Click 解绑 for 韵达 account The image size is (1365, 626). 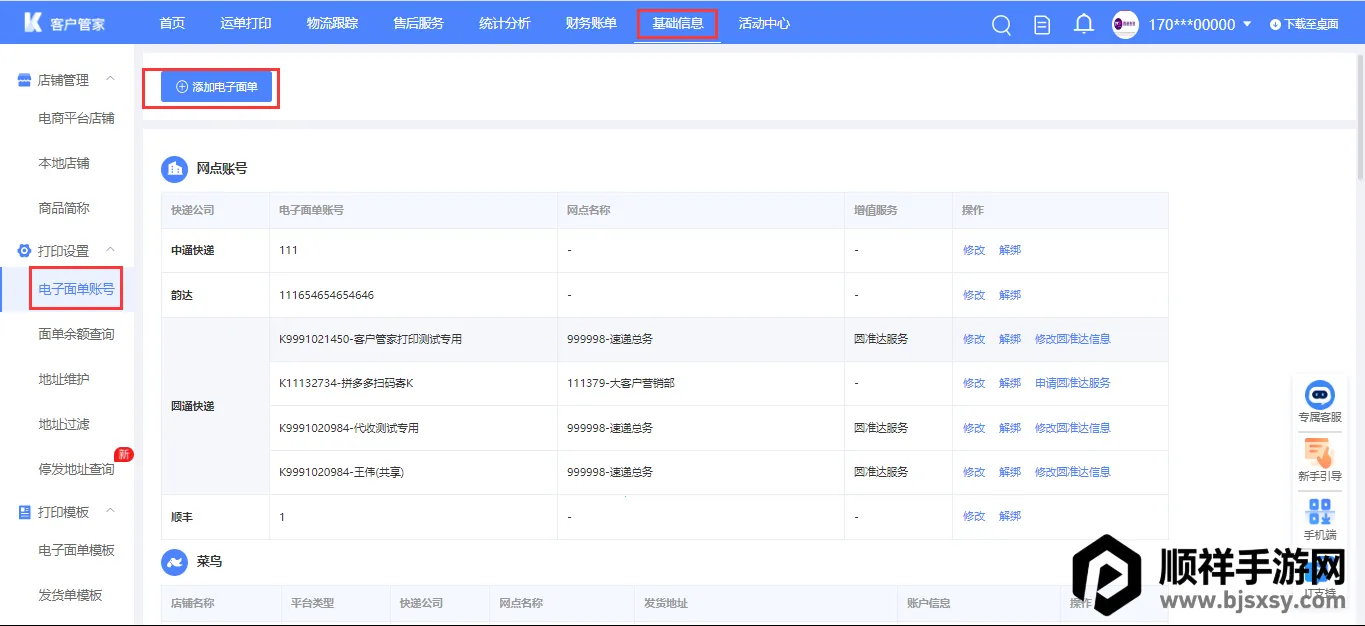[x=1009, y=295]
